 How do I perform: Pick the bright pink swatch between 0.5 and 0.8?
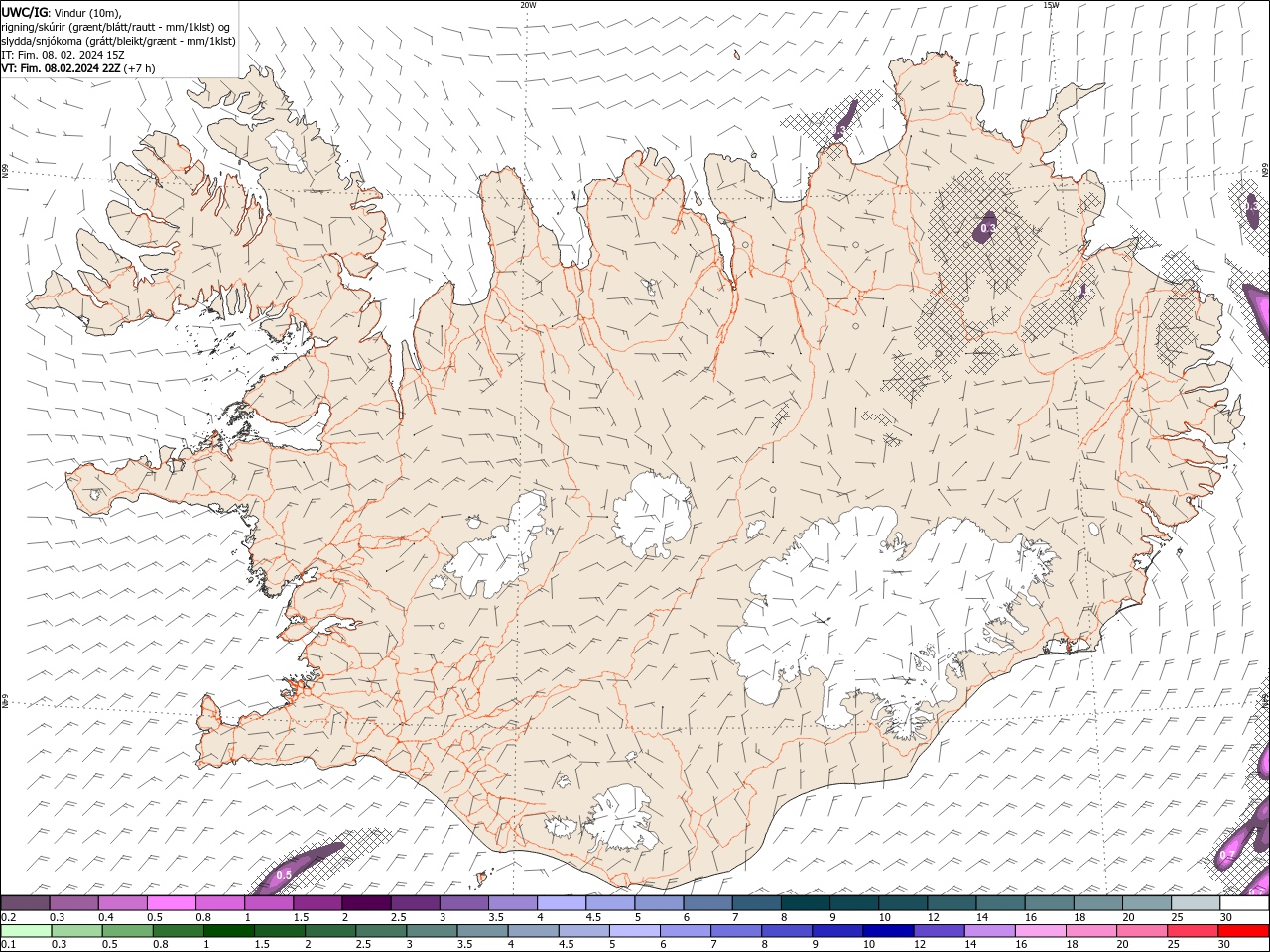coord(172,903)
